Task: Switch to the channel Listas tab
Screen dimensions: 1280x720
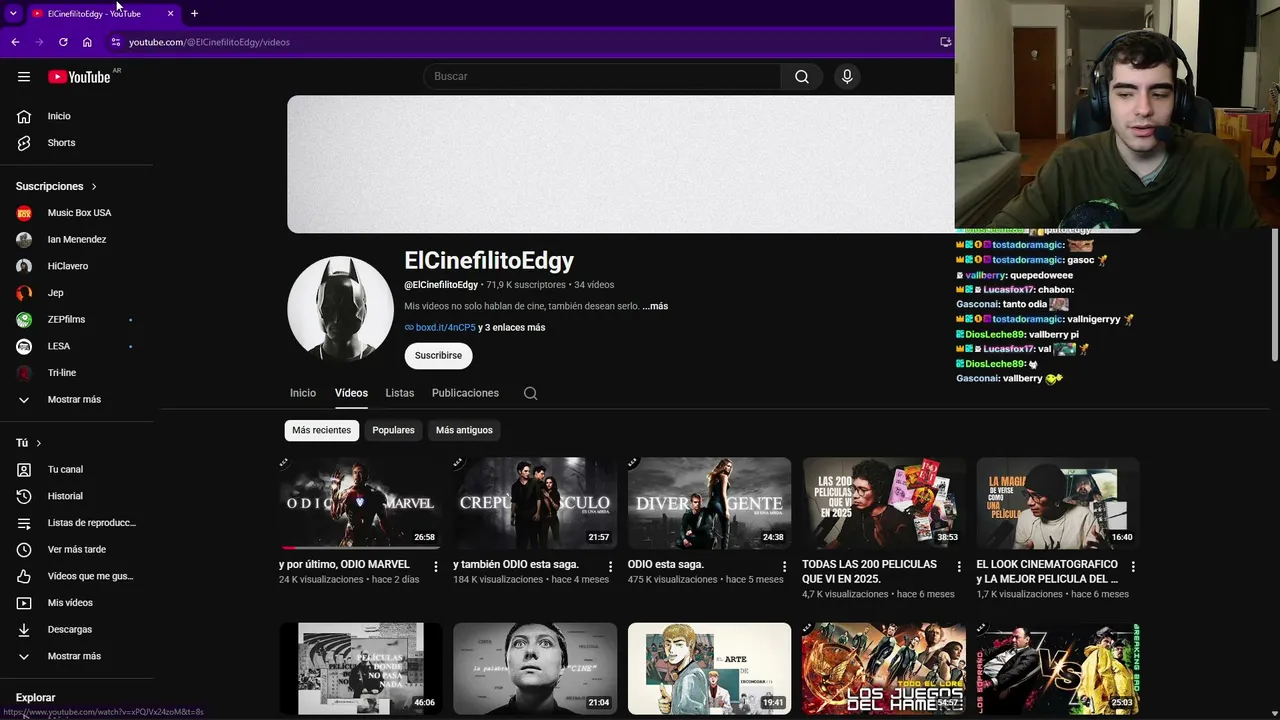Action: pos(400,393)
